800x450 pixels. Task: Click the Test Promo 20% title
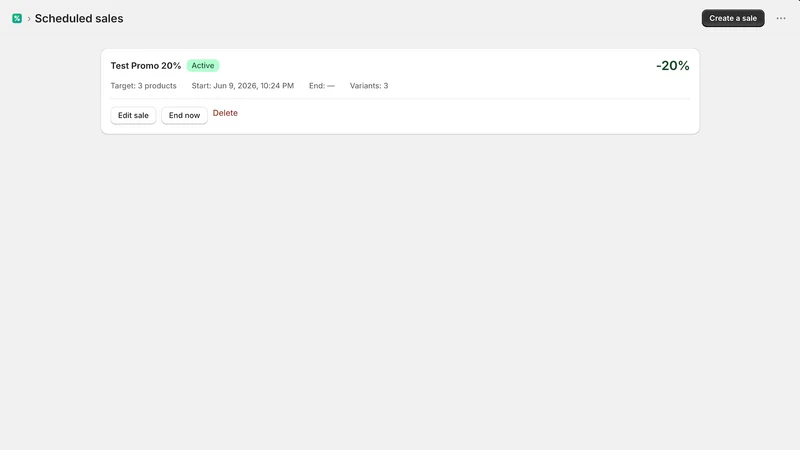(145, 66)
